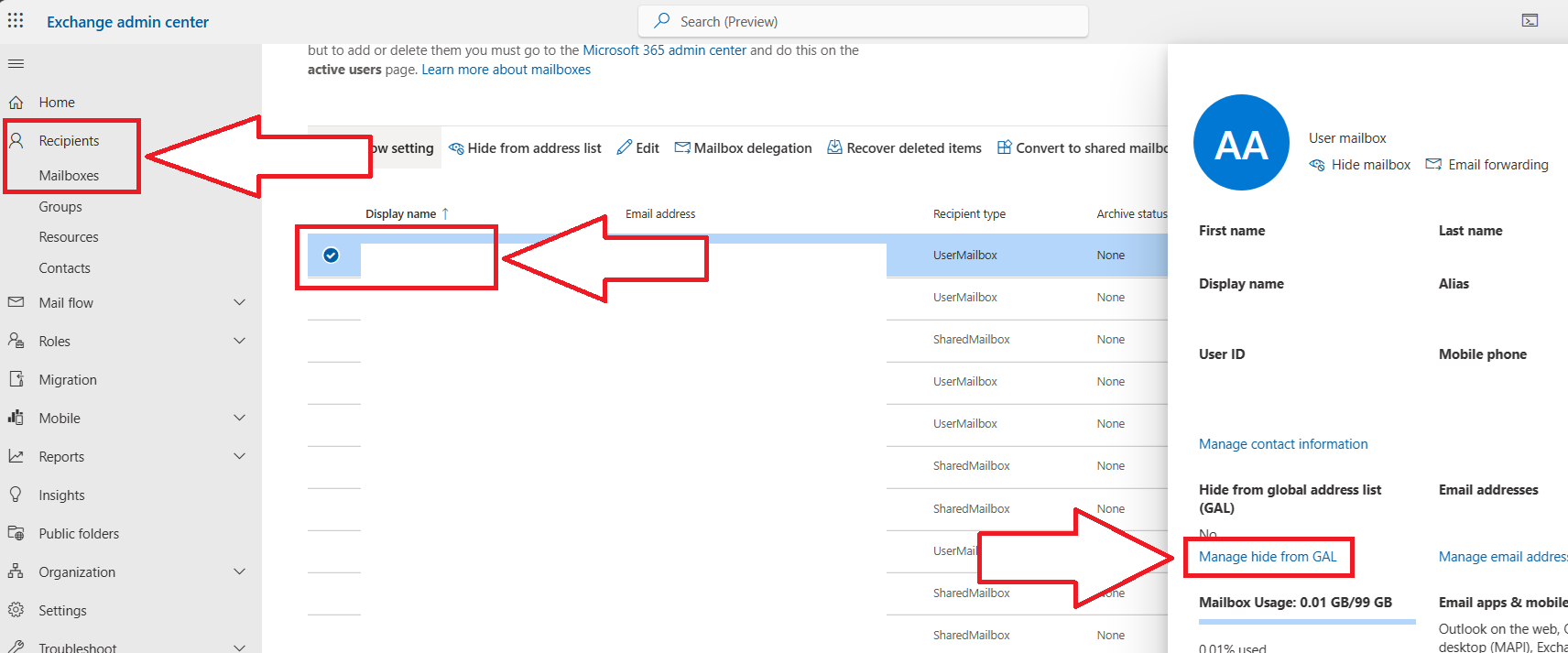Click Manage contact information link
The image size is (1568, 653).
[1283, 444]
